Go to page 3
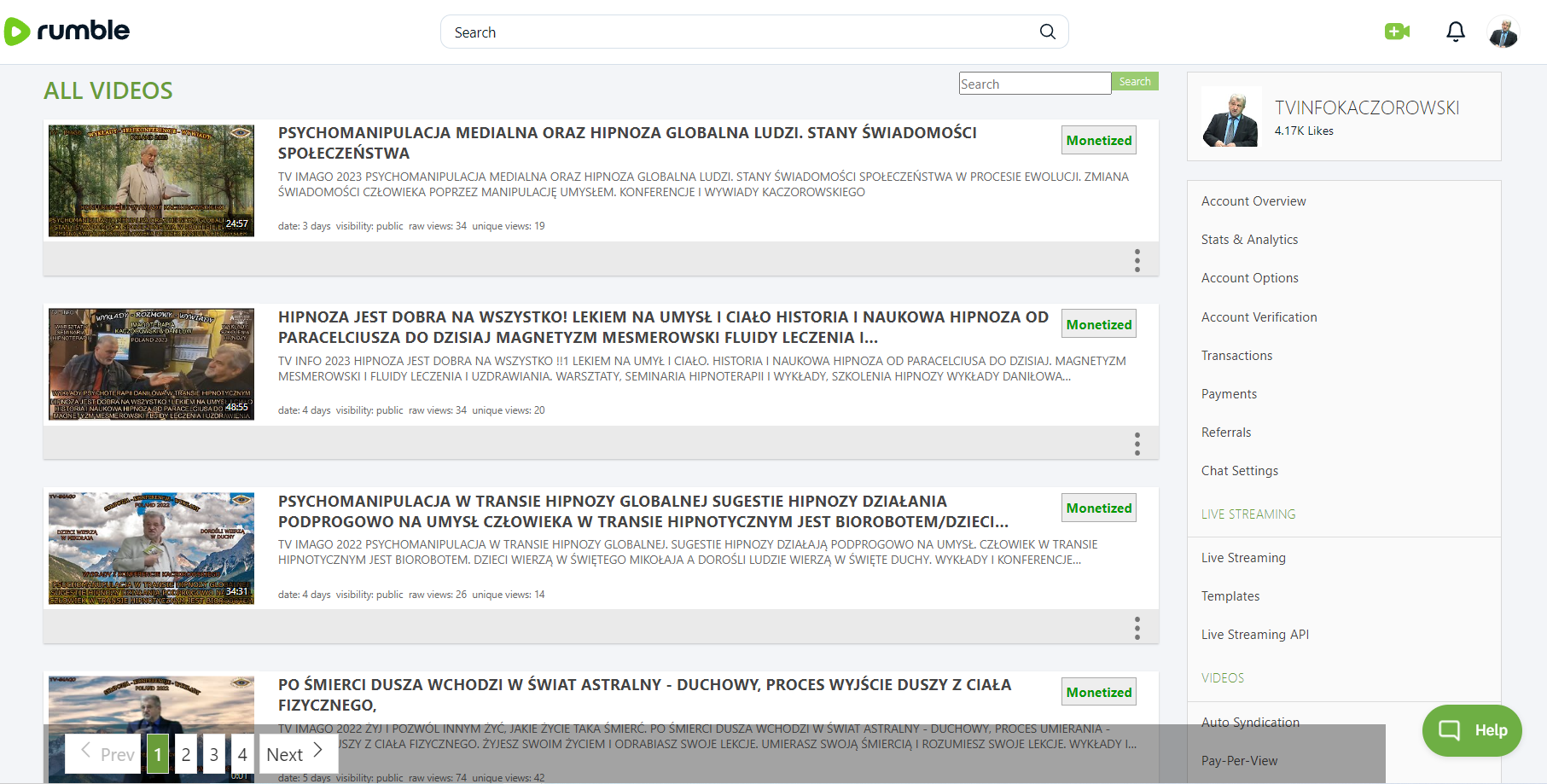This screenshot has height=784, width=1547. pyautogui.click(x=214, y=754)
